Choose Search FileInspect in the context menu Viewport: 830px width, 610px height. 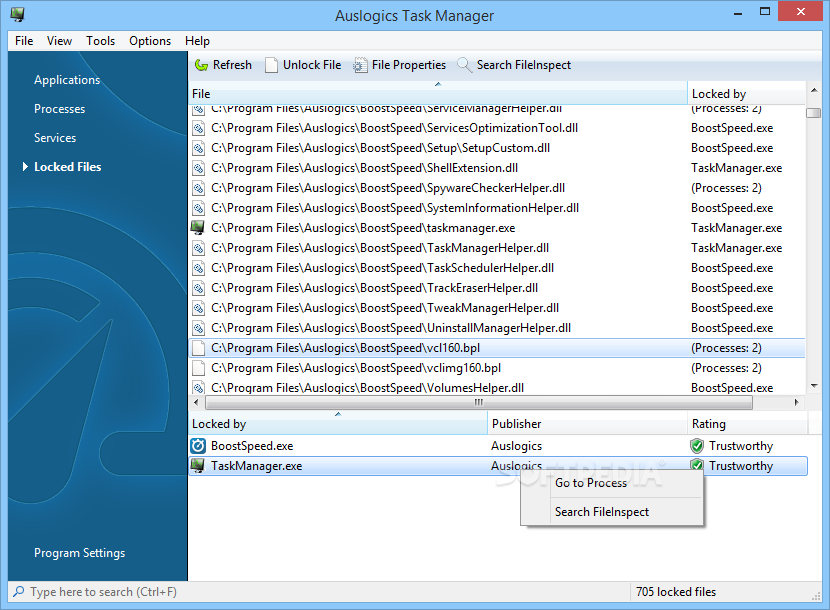click(x=602, y=512)
